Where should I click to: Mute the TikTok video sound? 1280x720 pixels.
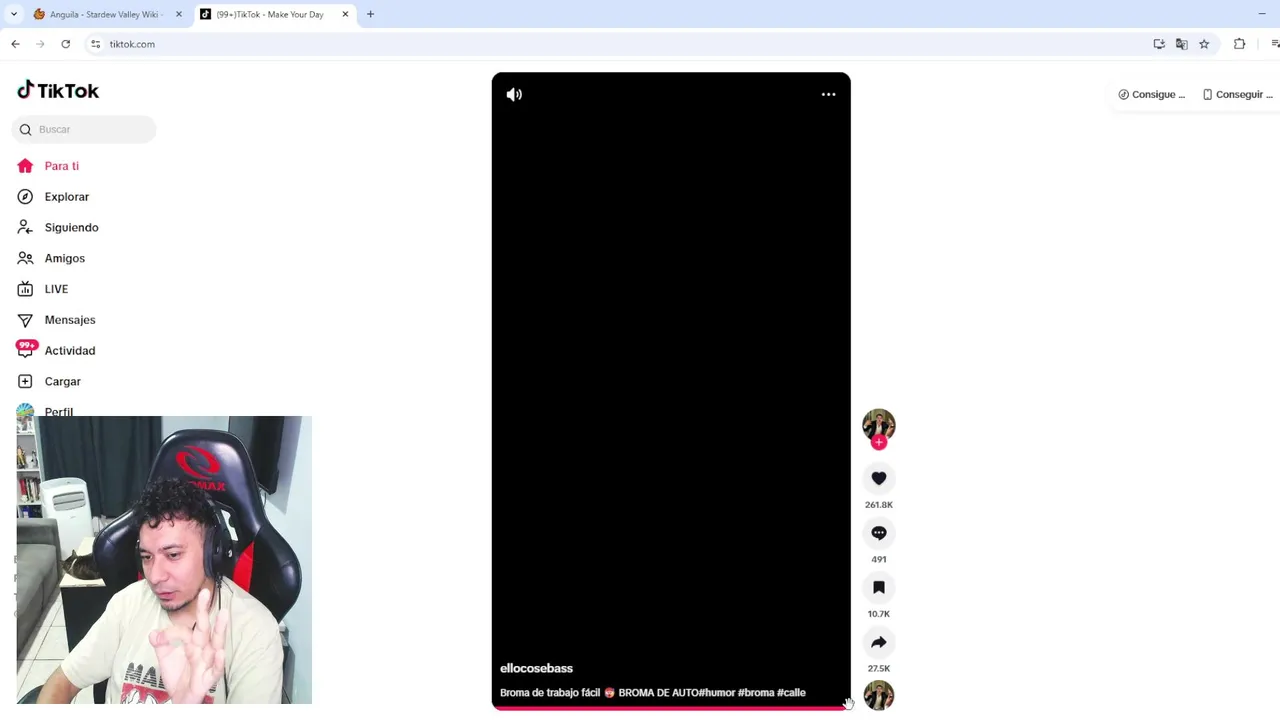[514, 94]
